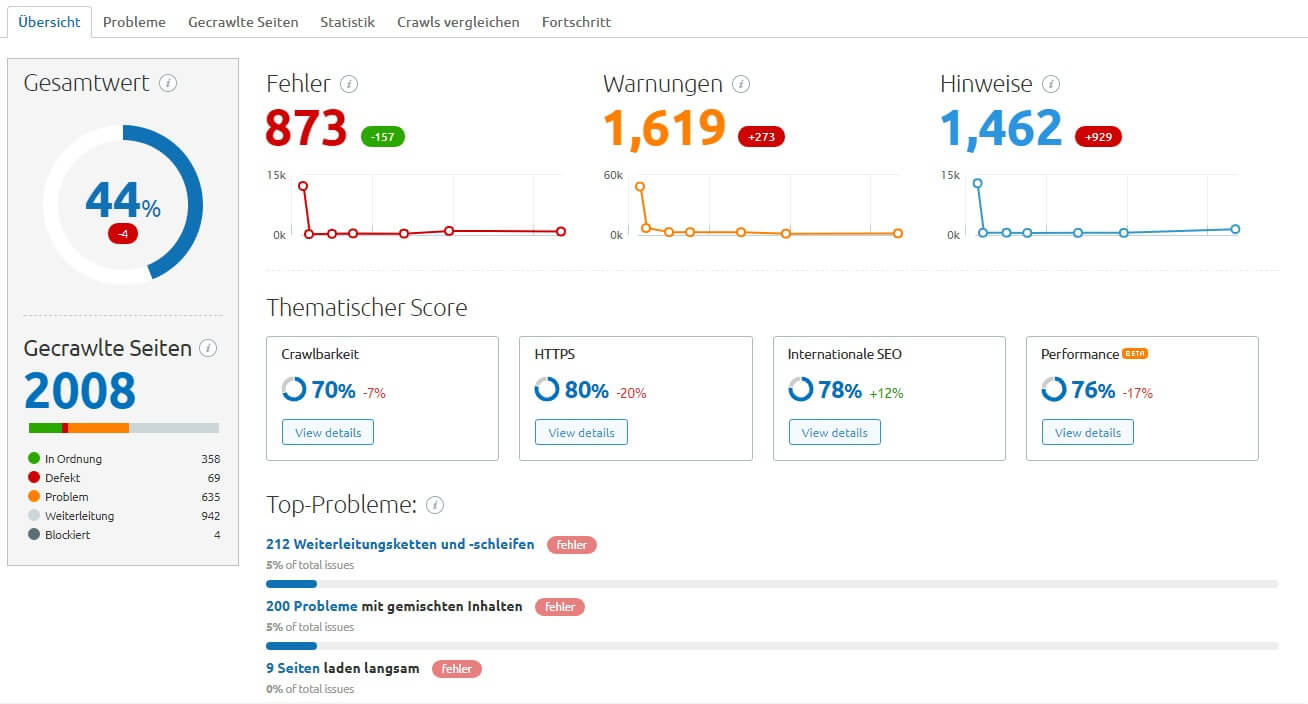Screen dimensions: 1308x704
Task: Click info icon beside Fehler heading
Action: (x=349, y=84)
